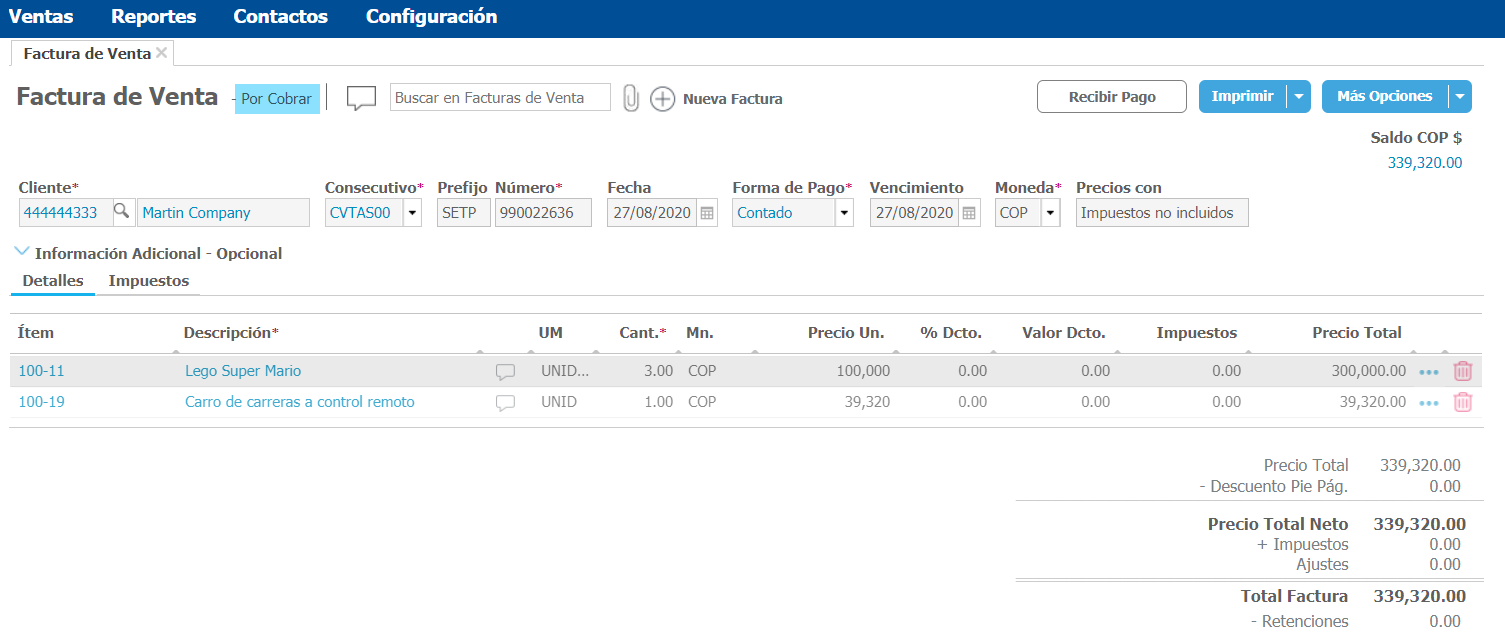Open more options dots for item 100-19
This screenshot has height=635, width=1505.
[x=1429, y=403]
